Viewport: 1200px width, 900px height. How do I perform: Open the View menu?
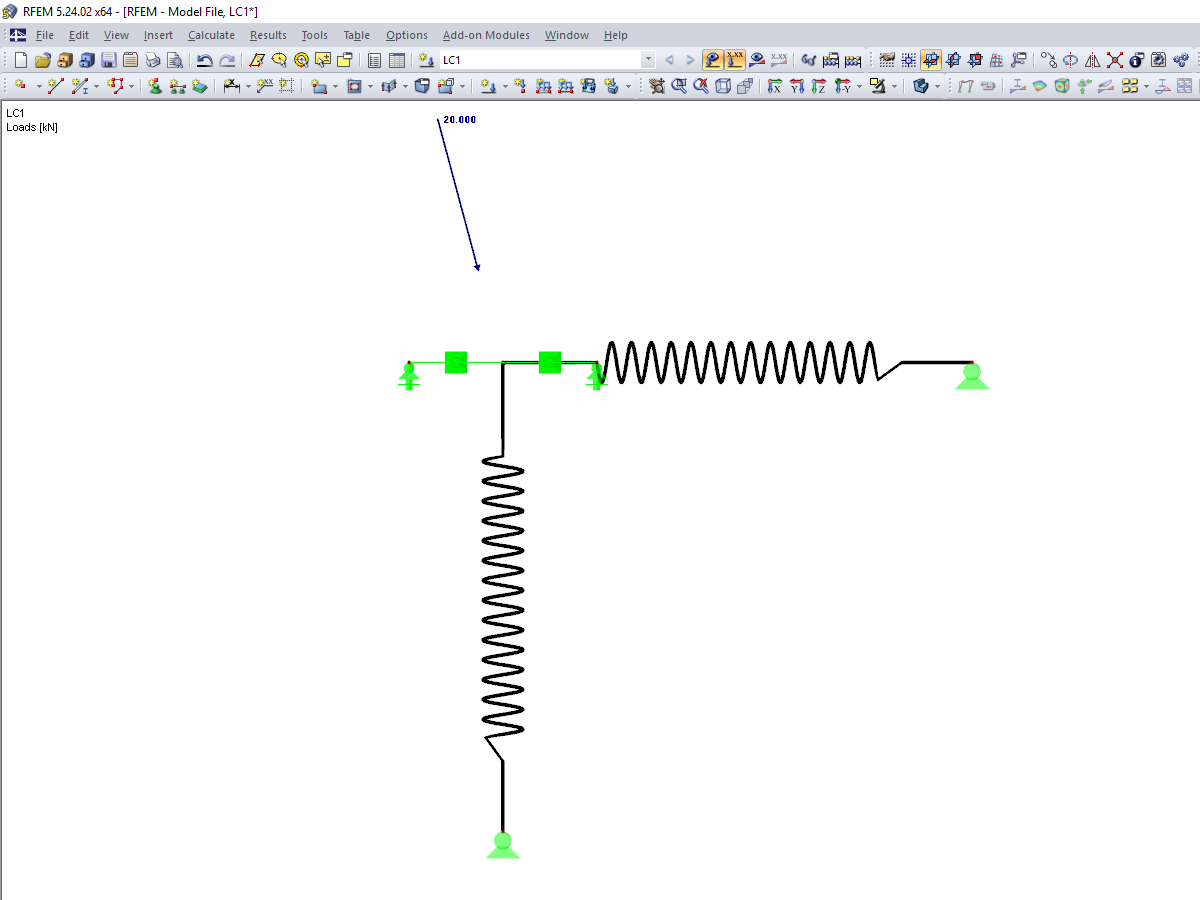(116, 35)
